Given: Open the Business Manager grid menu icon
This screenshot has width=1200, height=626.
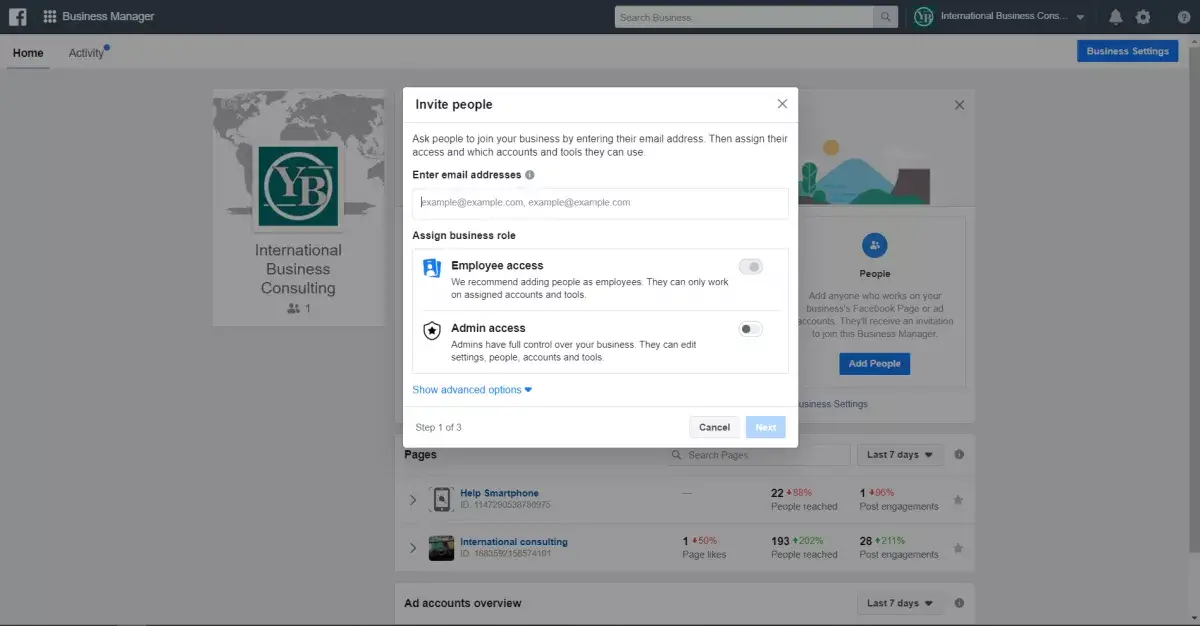Looking at the screenshot, I should [x=50, y=17].
